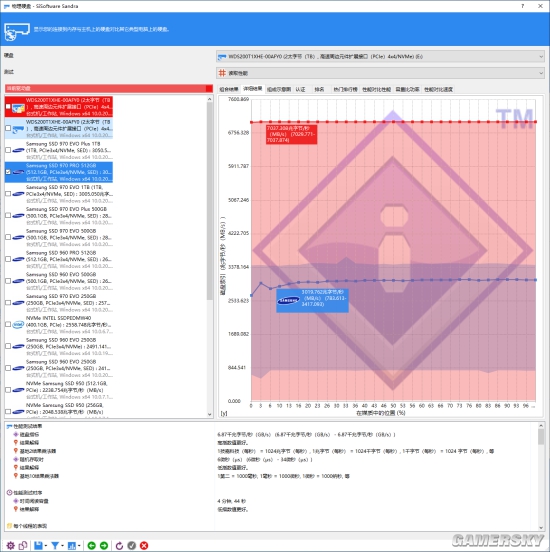Switch to the 认证 tab
Screen dimensions: 550x552
[x=300, y=89]
